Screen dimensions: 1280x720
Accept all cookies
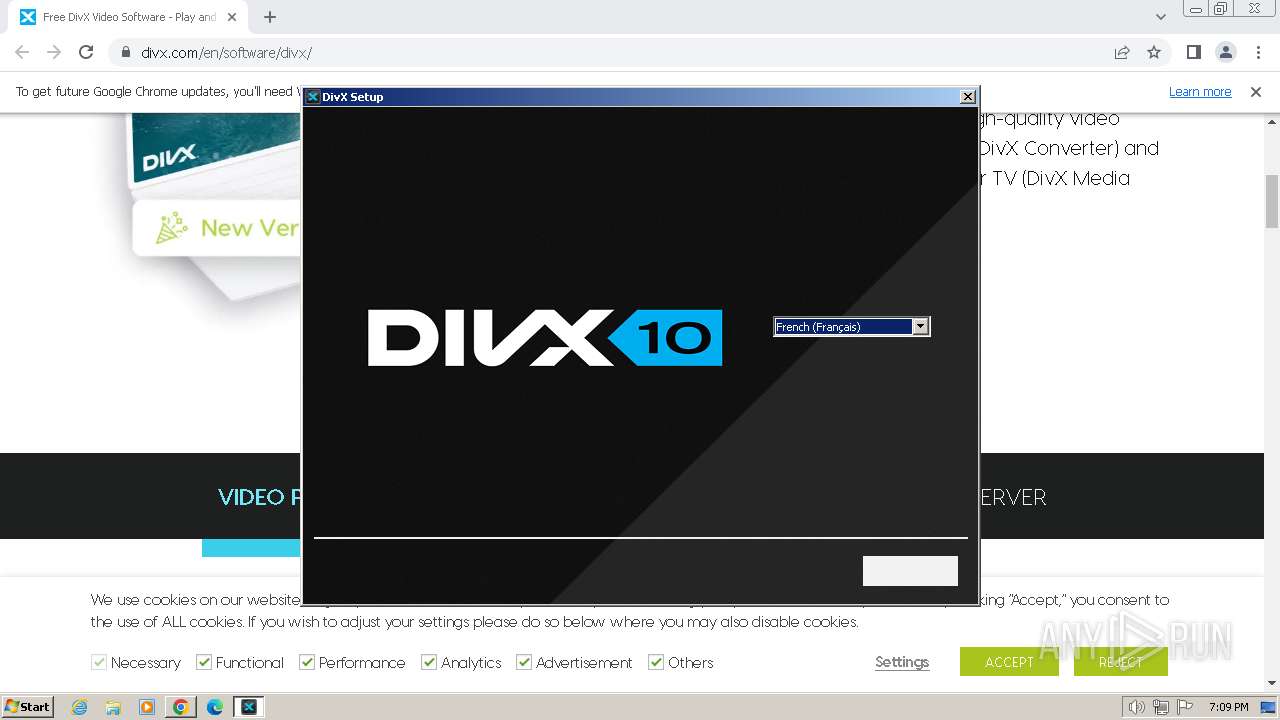[x=1009, y=662]
